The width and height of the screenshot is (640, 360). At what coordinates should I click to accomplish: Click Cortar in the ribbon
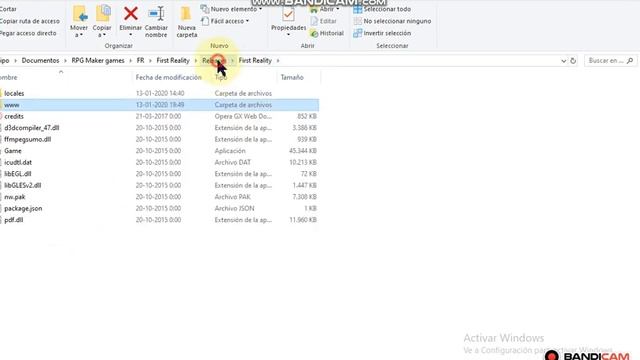coord(8,9)
